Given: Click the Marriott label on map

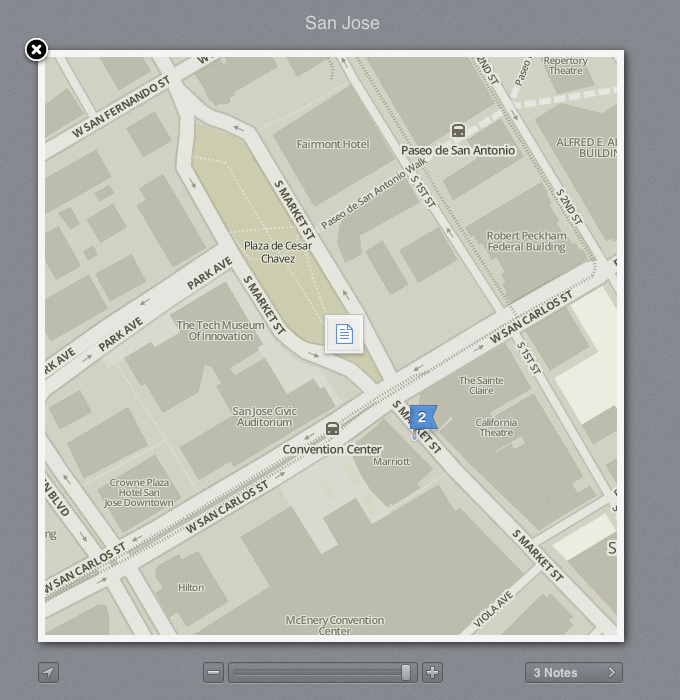Looking at the screenshot, I should point(391,462).
